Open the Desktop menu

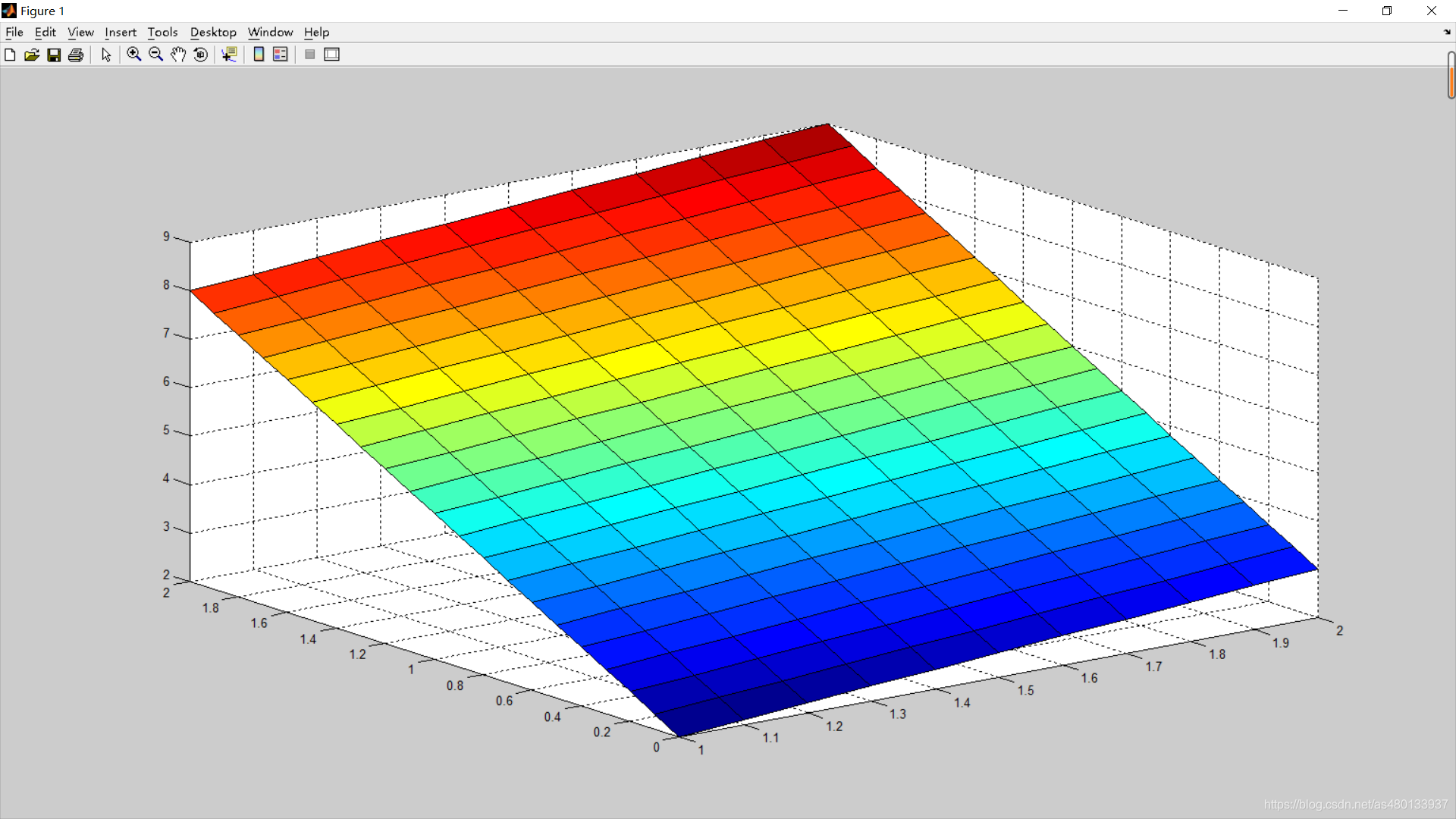[x=213, y=32]
